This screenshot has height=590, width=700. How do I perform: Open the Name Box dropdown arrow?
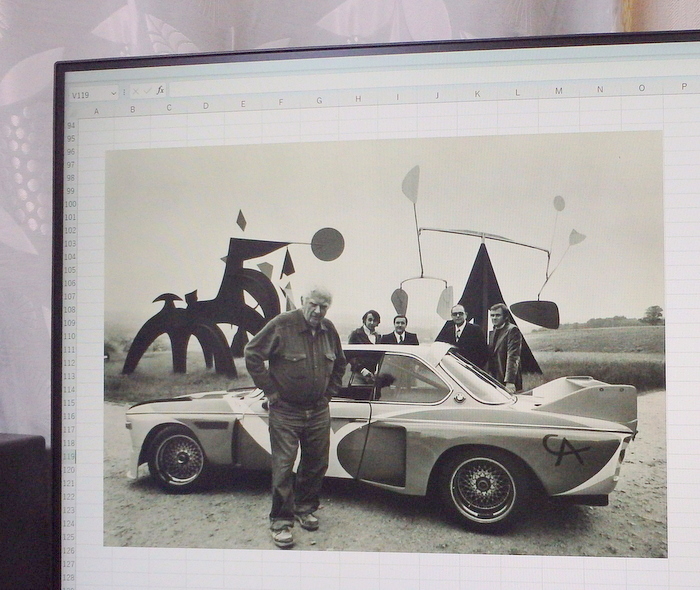coord(113,93)
